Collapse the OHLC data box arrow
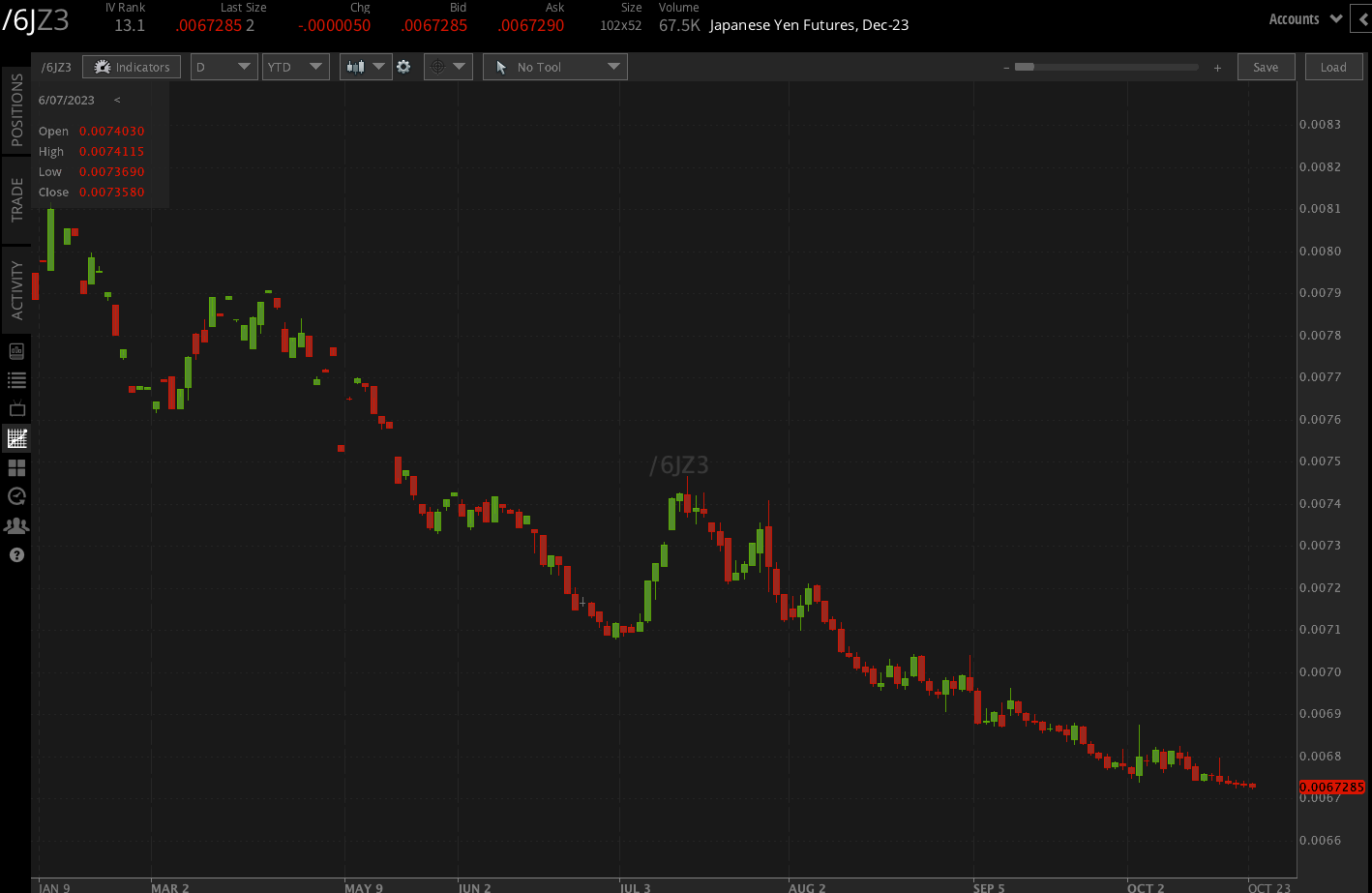This screenshot has width=1372, height=893. click(x=117, y=101)
